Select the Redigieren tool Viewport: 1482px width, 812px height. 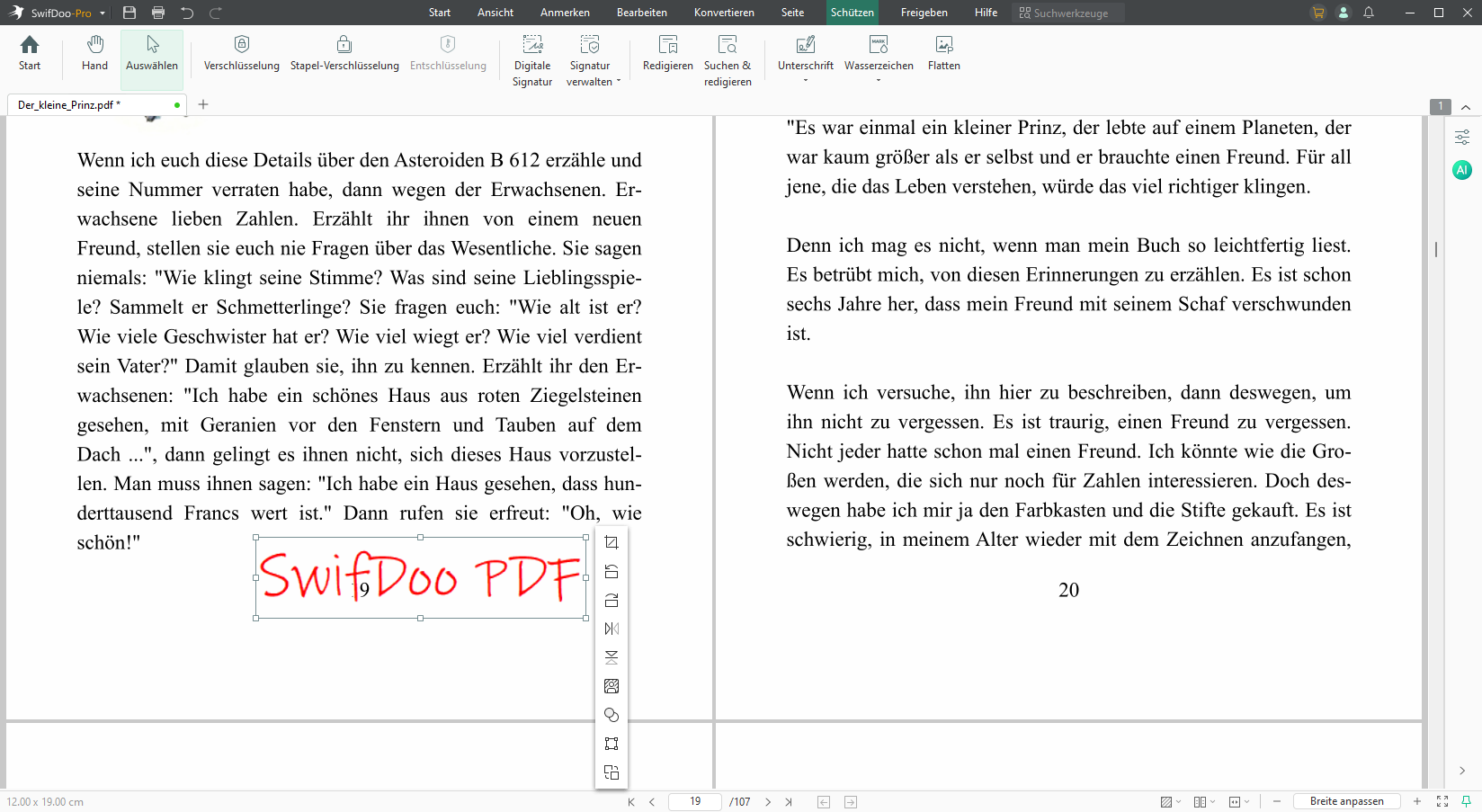[x=667, y=53]
